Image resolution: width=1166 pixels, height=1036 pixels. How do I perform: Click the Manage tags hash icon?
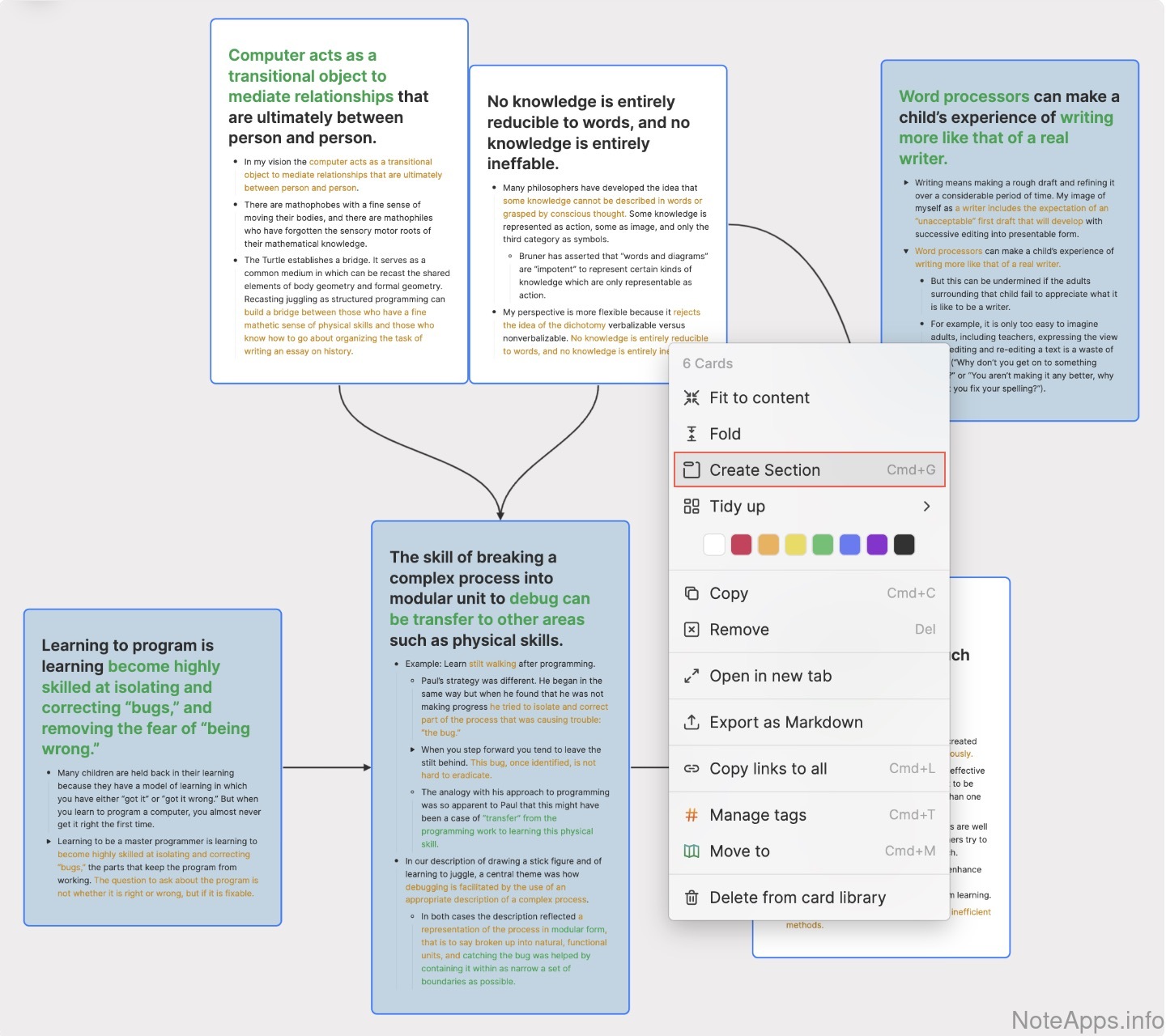(692, 815)
